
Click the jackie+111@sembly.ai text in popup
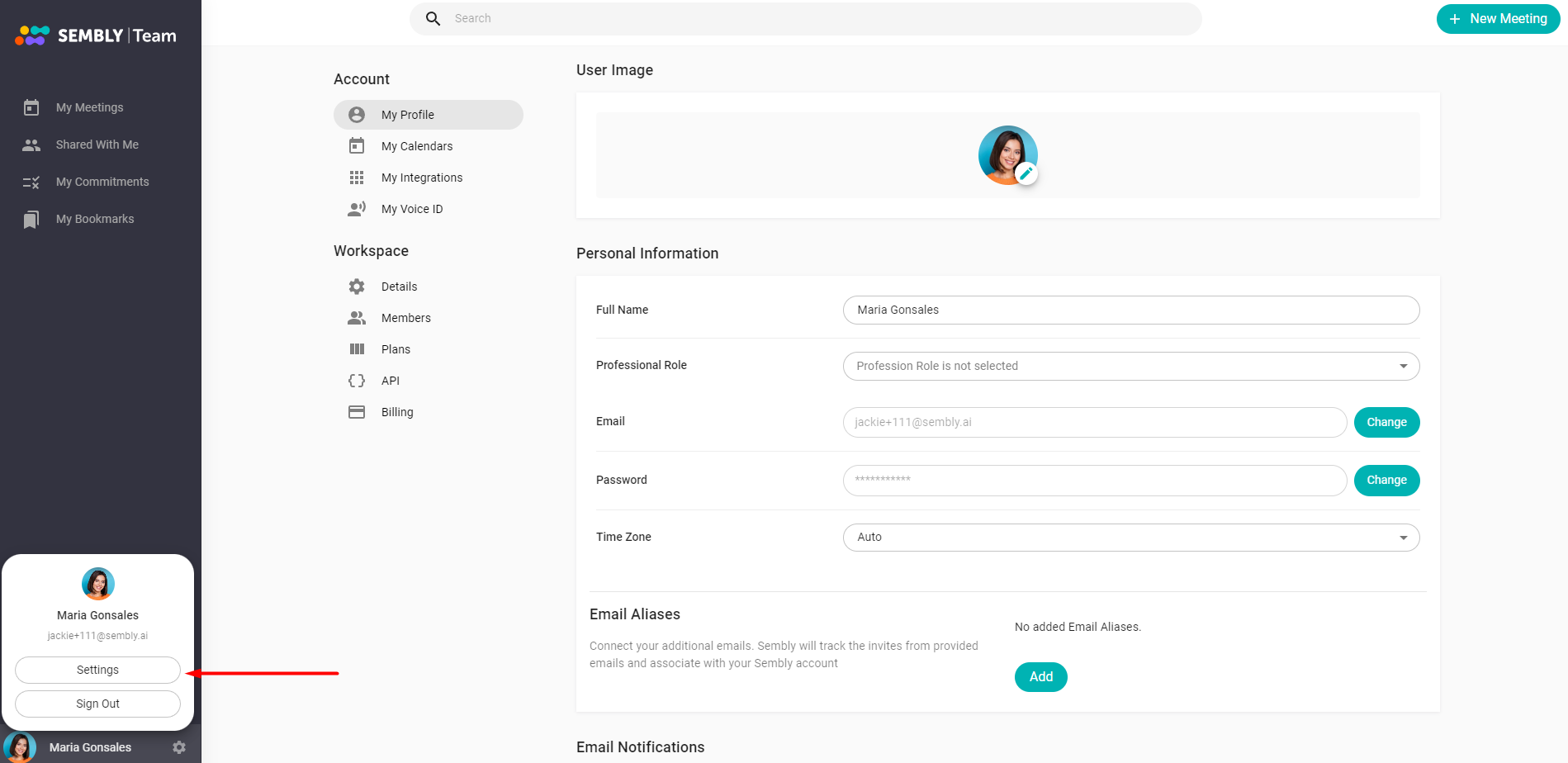tap(97, 636)
